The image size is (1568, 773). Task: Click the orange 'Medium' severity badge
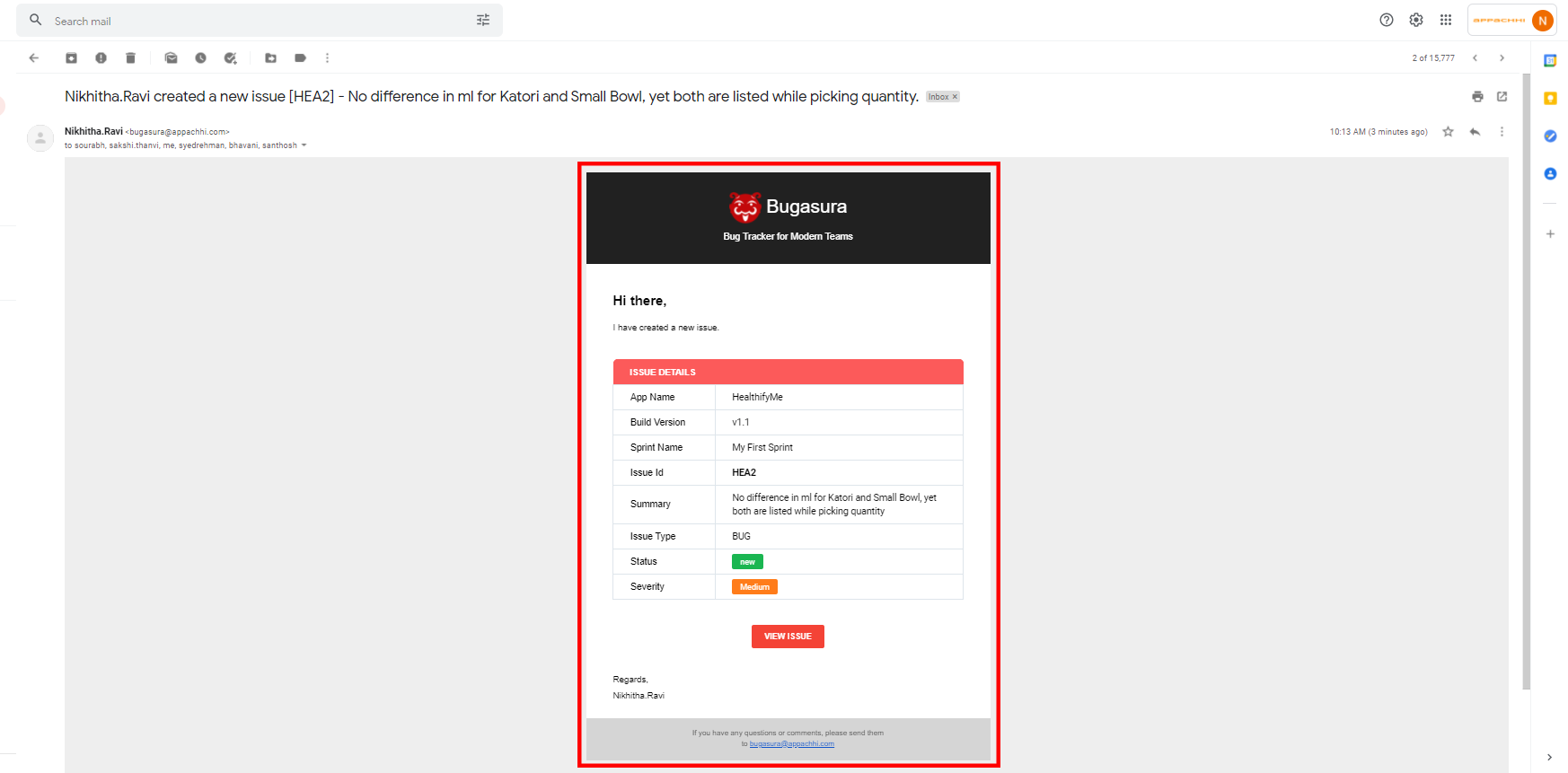point(754,587)
